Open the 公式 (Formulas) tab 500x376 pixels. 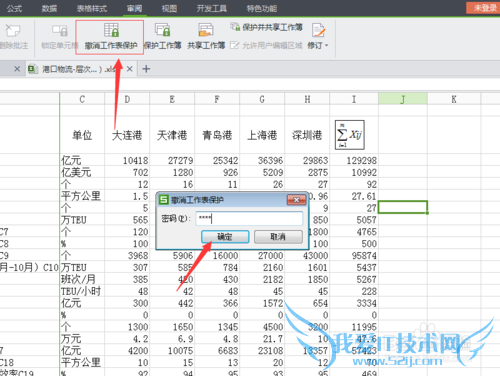pos(14,8)
